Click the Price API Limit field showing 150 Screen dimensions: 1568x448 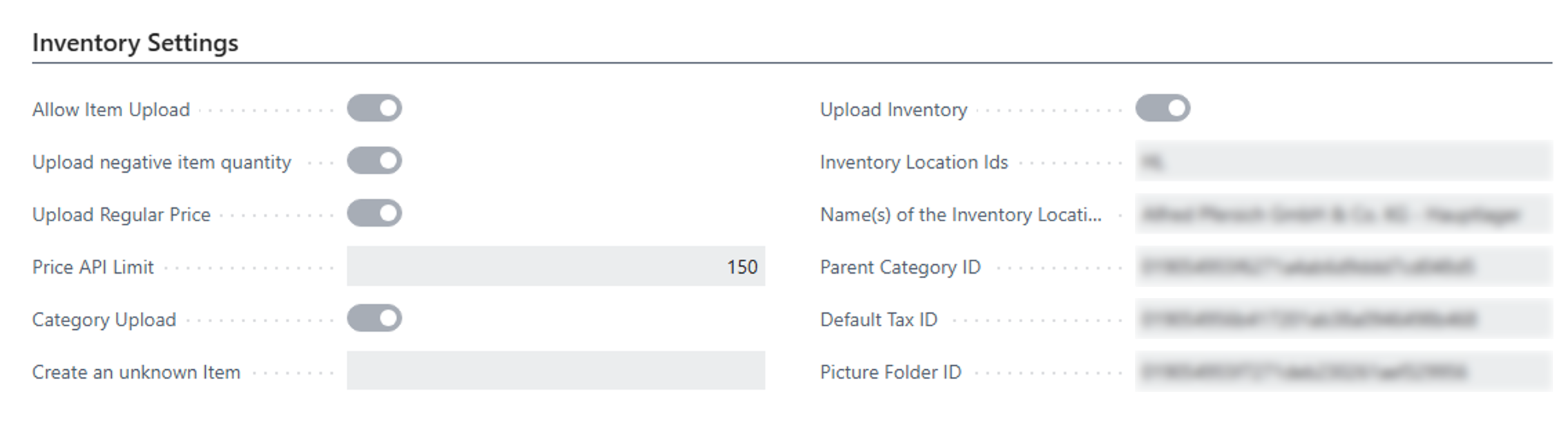(x=556, y=266)
